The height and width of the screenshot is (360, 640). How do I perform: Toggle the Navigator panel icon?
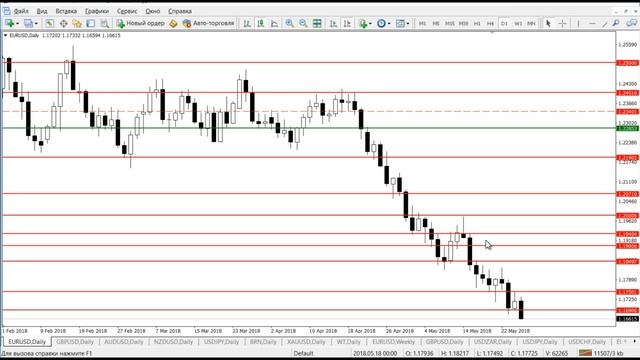[77, 23]
